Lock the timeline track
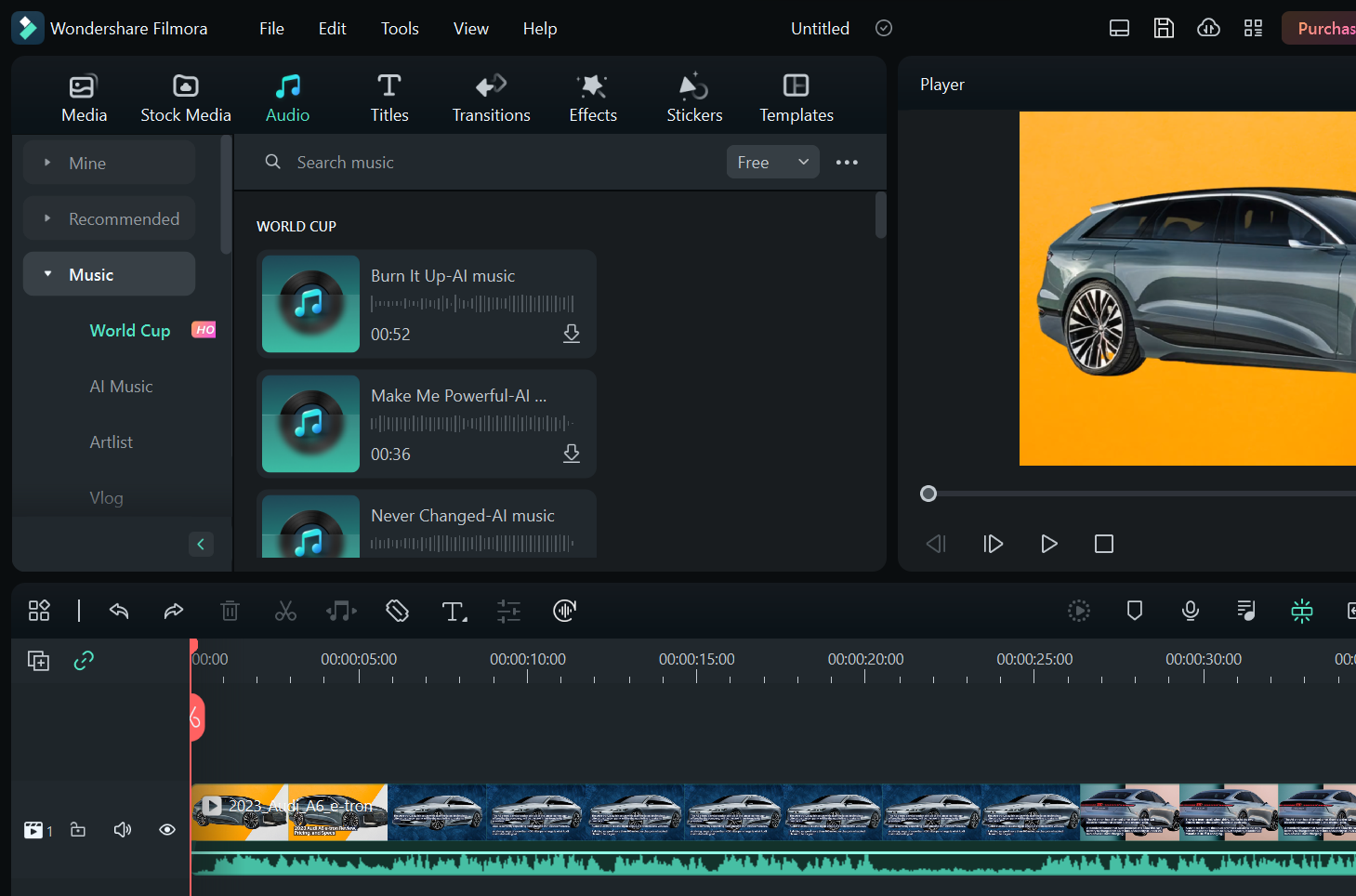The image size is (1356, 896). click(78, 829)
